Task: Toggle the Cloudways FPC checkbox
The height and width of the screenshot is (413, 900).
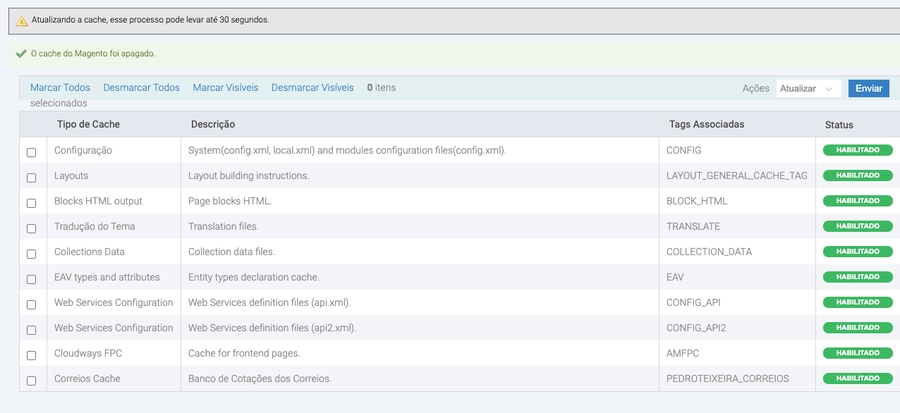Action: coord(31,354)
